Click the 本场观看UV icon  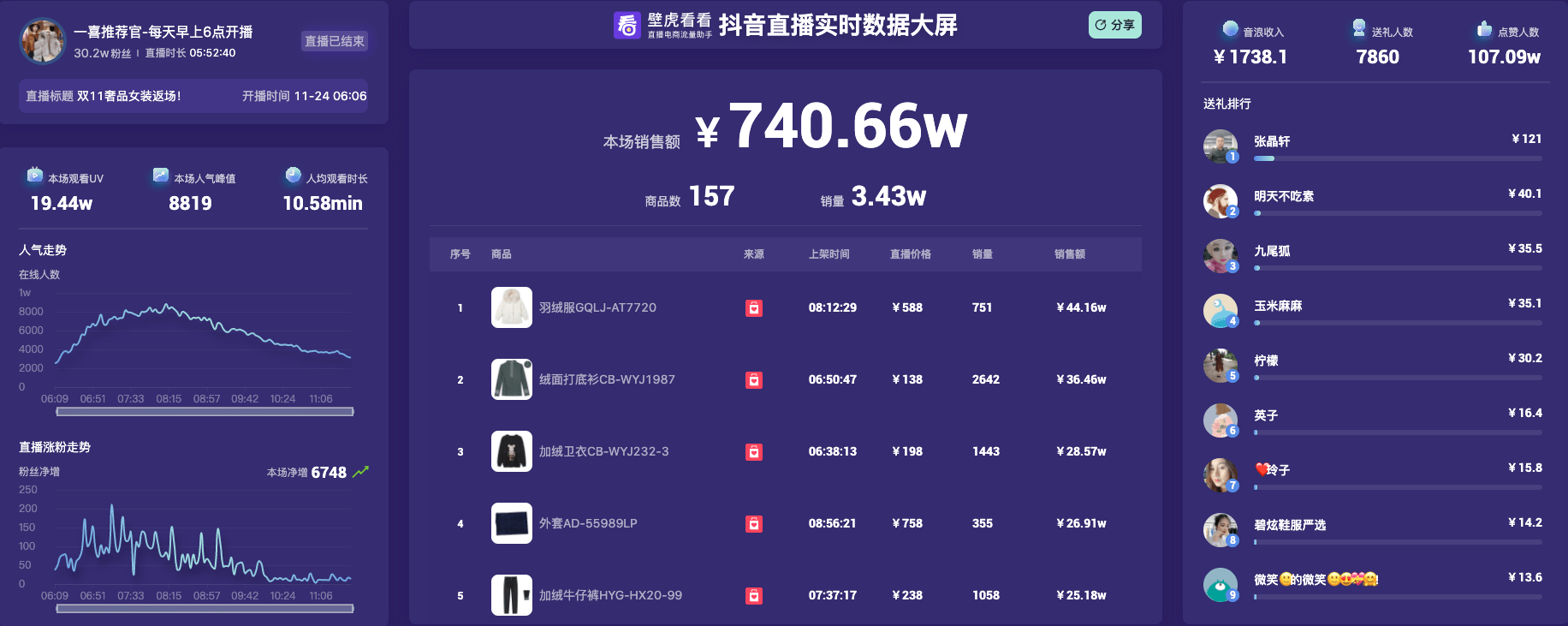pyautogui.click(x=34, y=176)
